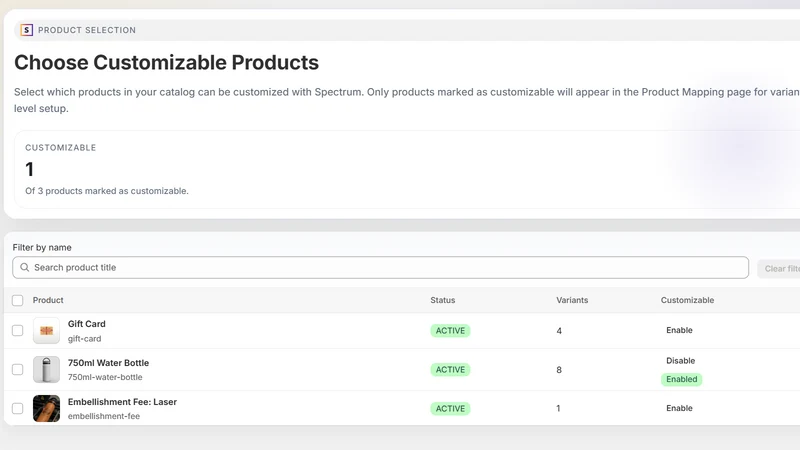
Task: Click the ACTIVE badge for Gift Card
Action: pyautogui.click(x=450, y=331)
